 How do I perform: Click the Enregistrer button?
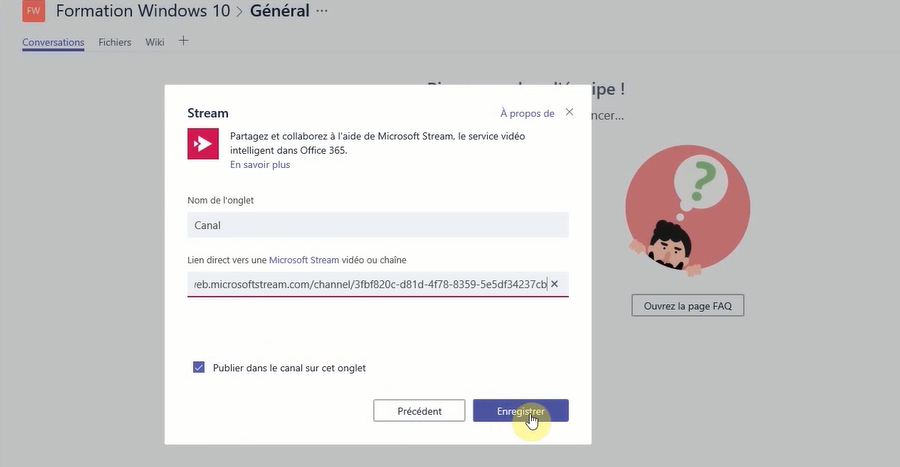point(521,411)
